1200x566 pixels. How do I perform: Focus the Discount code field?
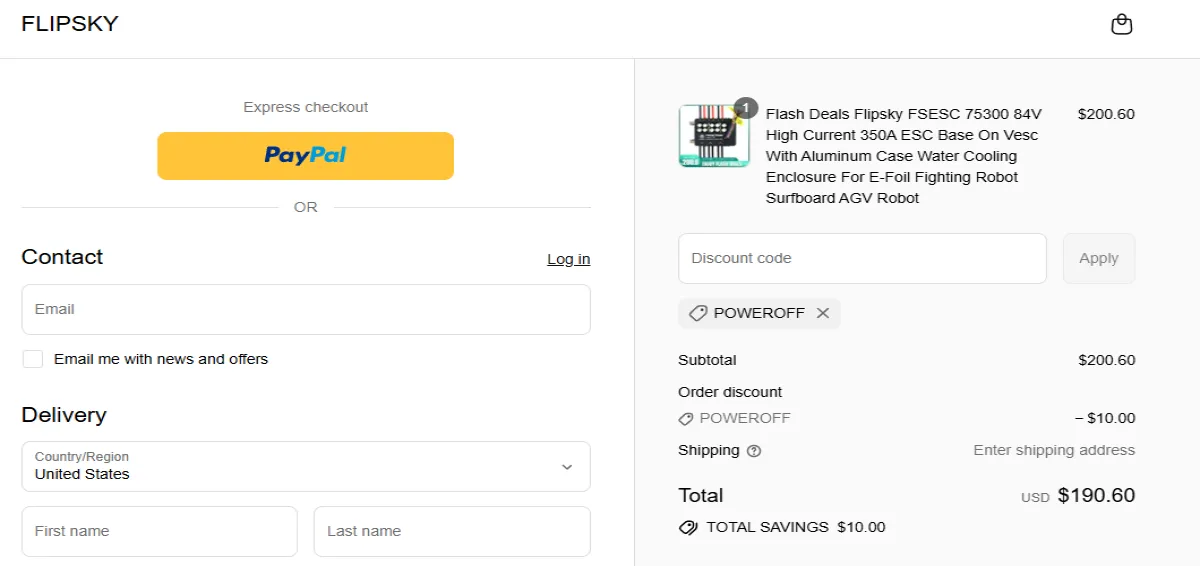861,259
